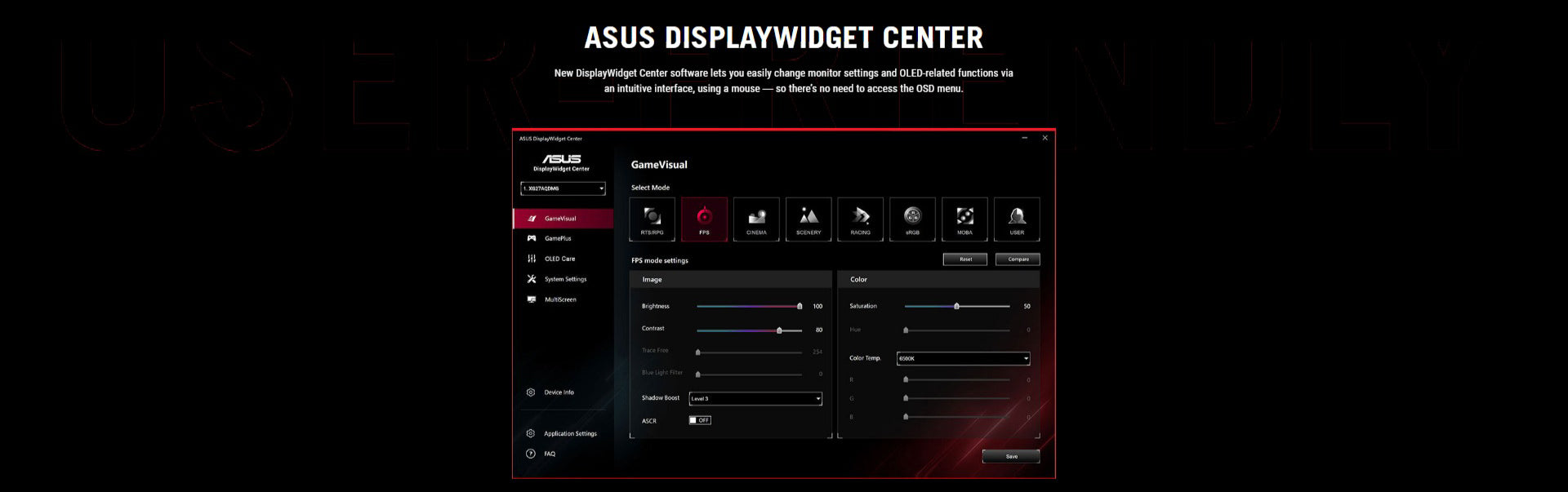The width and height of the screenshot is (1568, 492).
Task: Select the RTS/RPG mode icon
Action: pyautogui.click(x=652, y=219)
